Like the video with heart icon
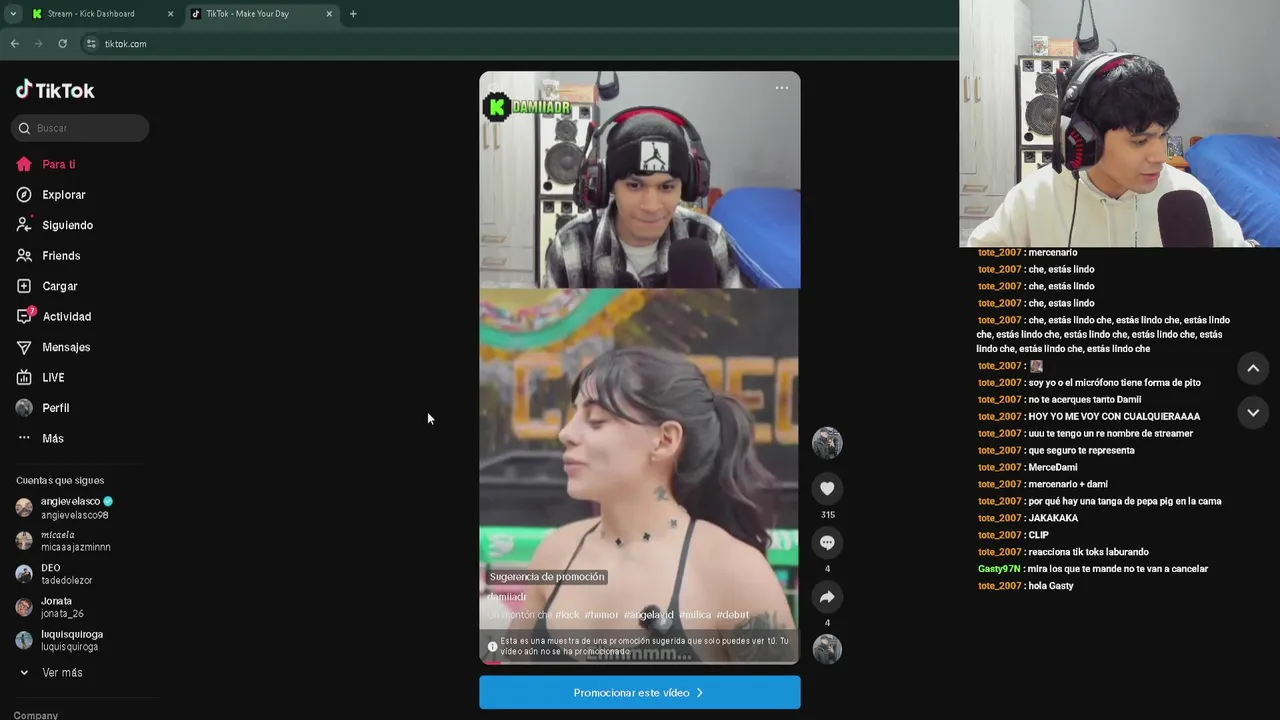Viewport: 1280px width, 720px height. (x=827, y=489)
